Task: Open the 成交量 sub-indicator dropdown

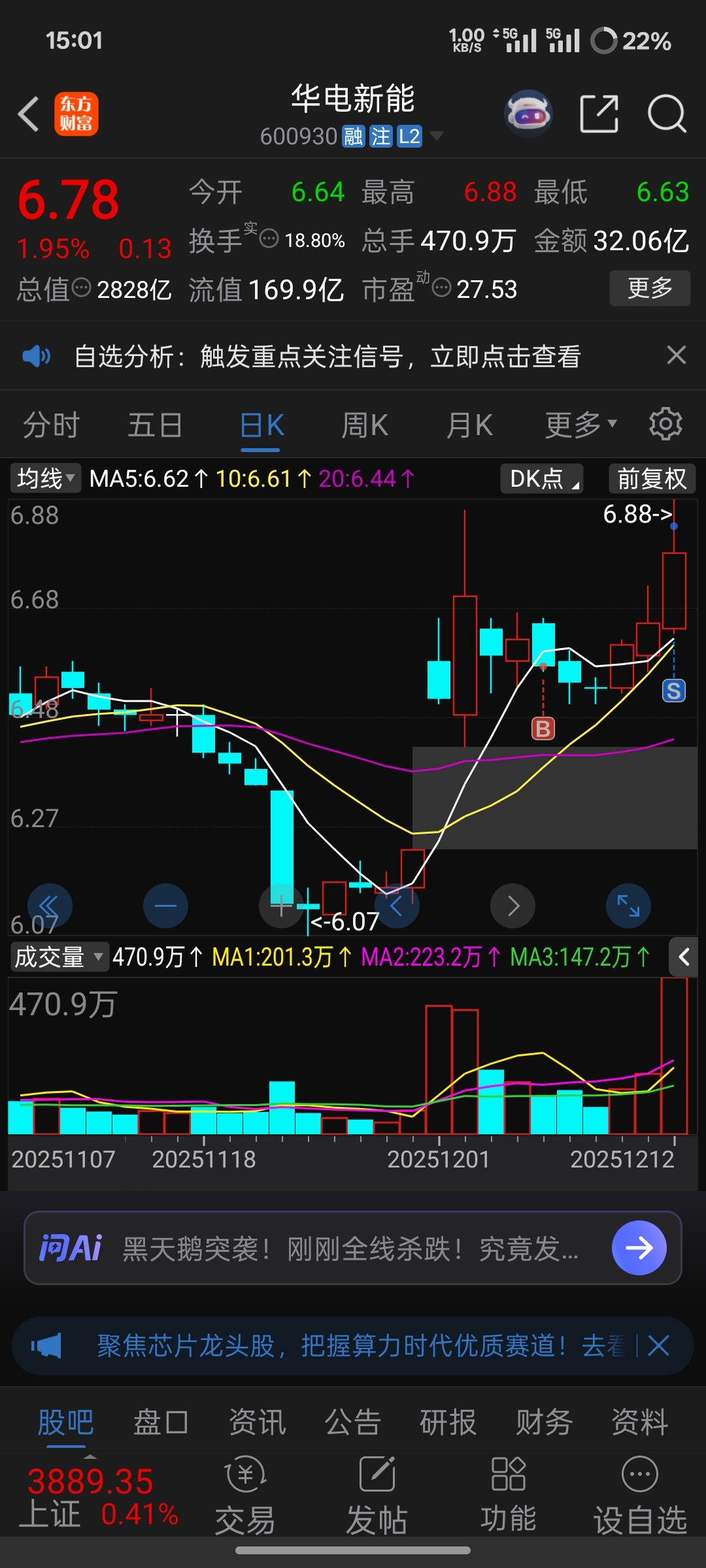Action: point(59,957)
